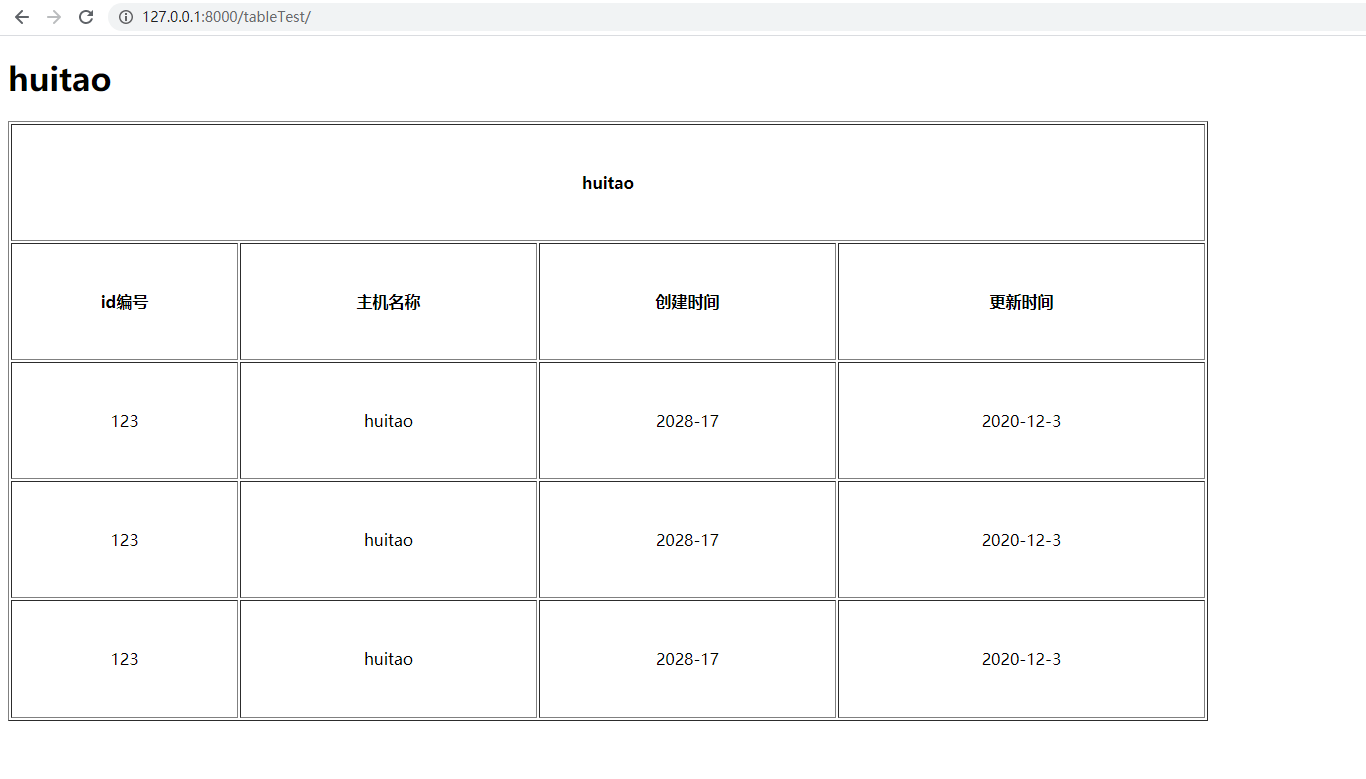Click the large "huitao" page heading

point(60,79)
